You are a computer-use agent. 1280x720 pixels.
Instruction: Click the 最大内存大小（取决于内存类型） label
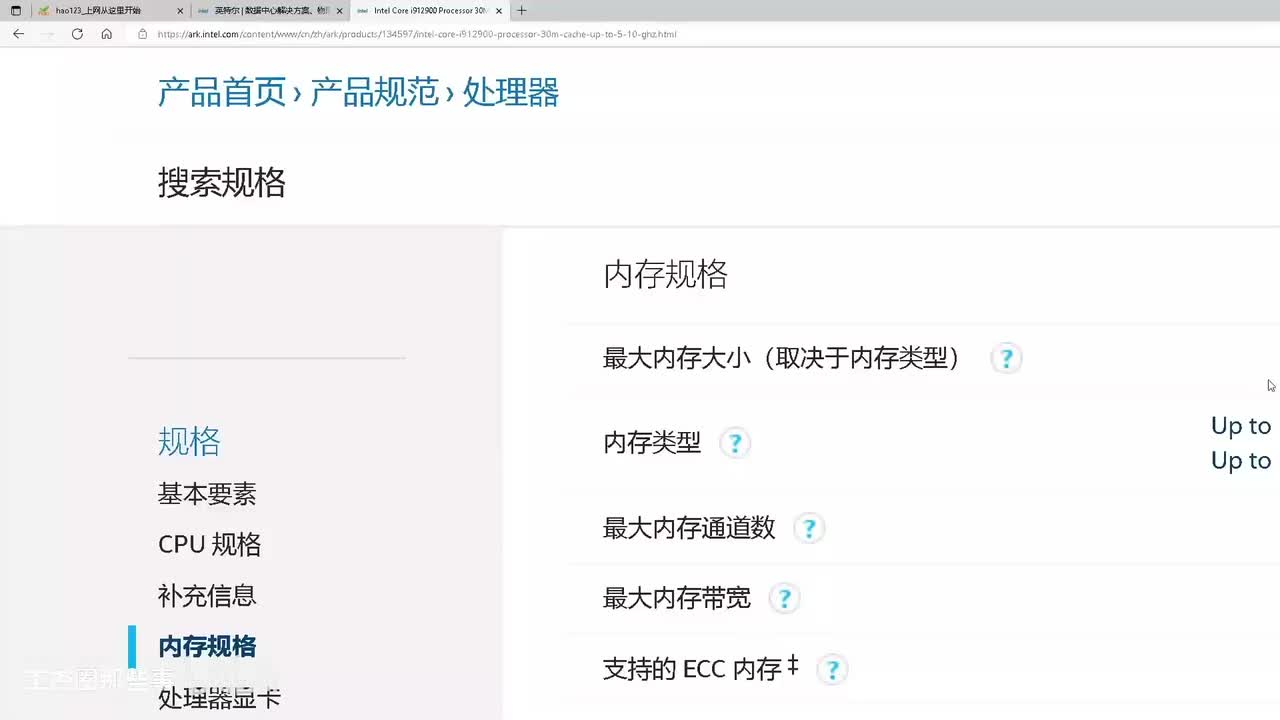coord(782,358)
